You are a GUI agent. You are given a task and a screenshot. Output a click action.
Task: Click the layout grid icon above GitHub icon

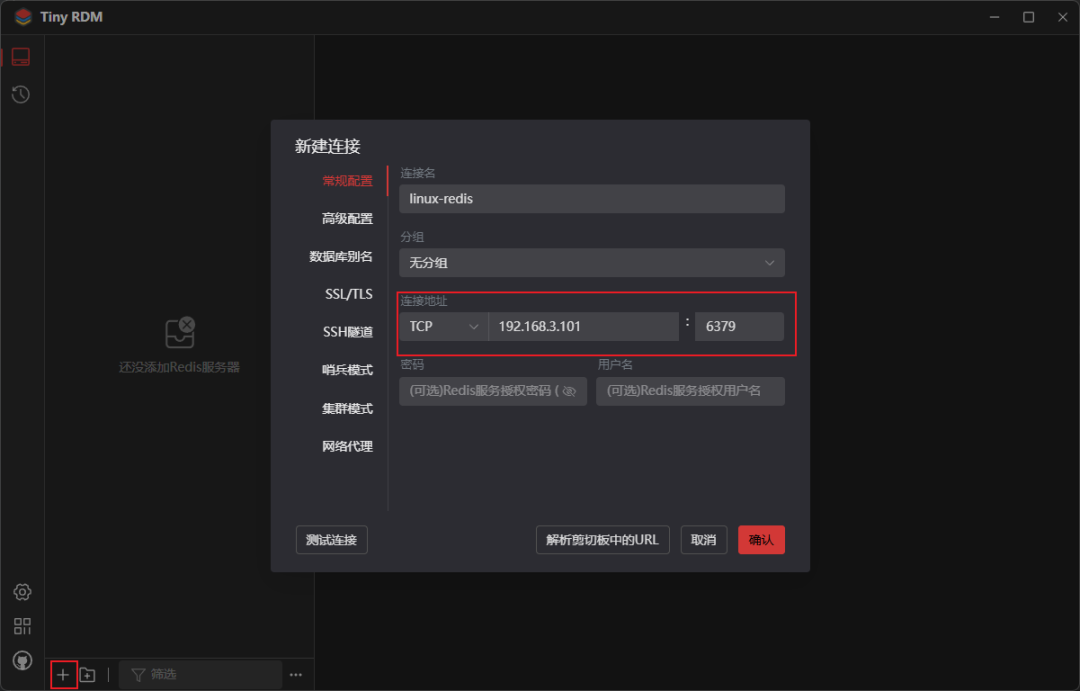click(21, 626)
